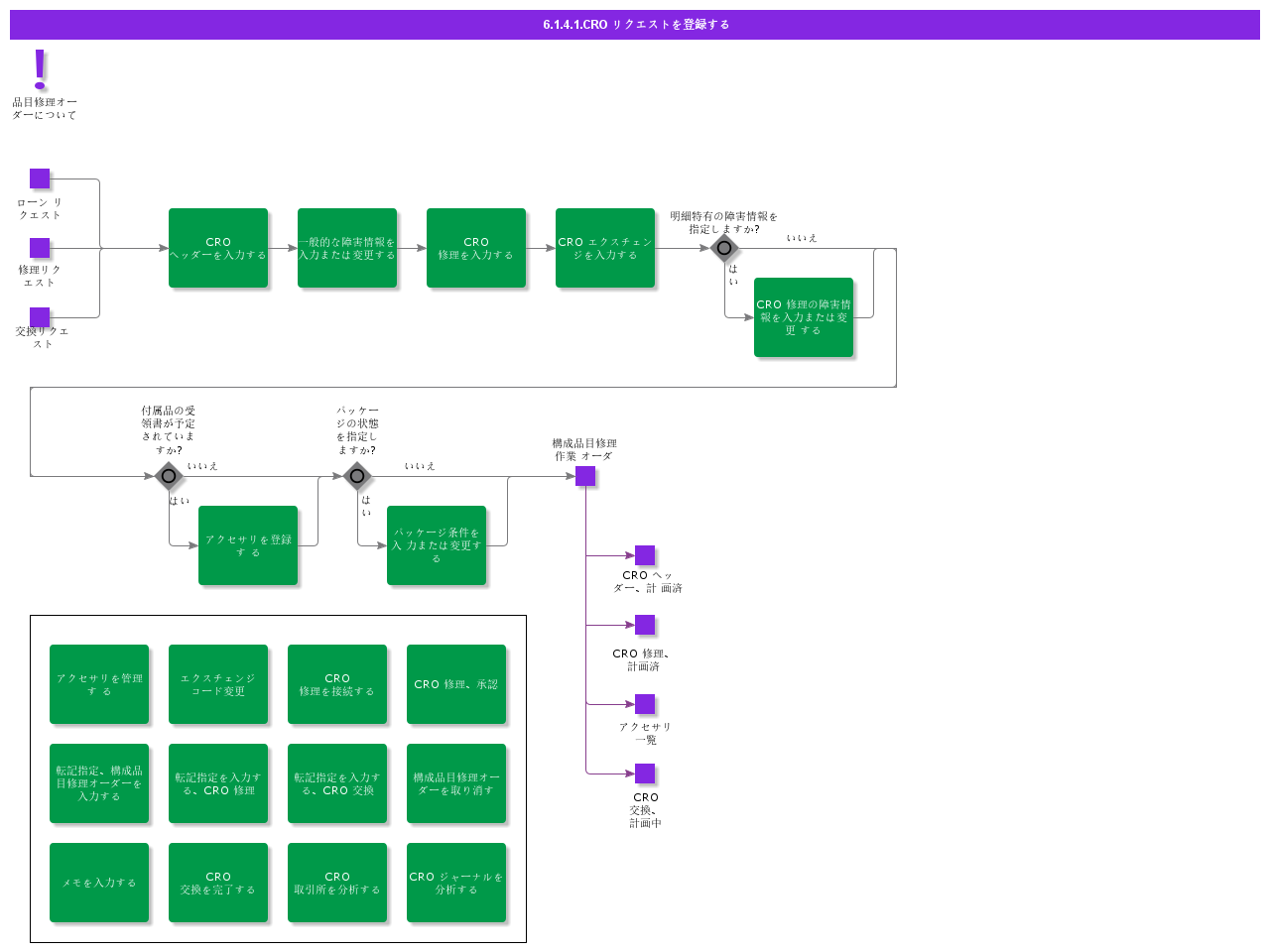Viewport: 1270px width, 952px height.
Task: Click the ローン リクエスト label
Action: tap(40, 208)
